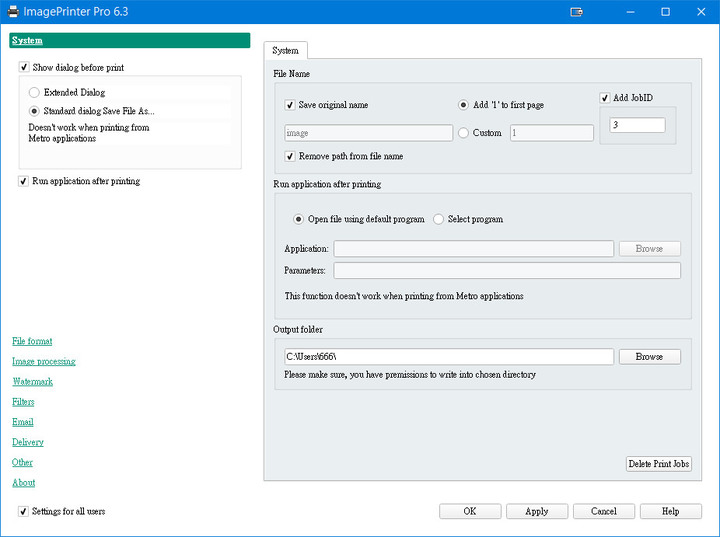The image size is (720, 537).
Task: Click the Apply button
Action: 537,511
